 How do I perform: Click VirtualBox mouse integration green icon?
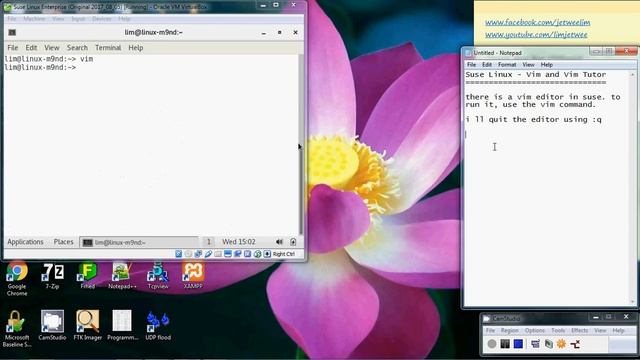[257, 254]
